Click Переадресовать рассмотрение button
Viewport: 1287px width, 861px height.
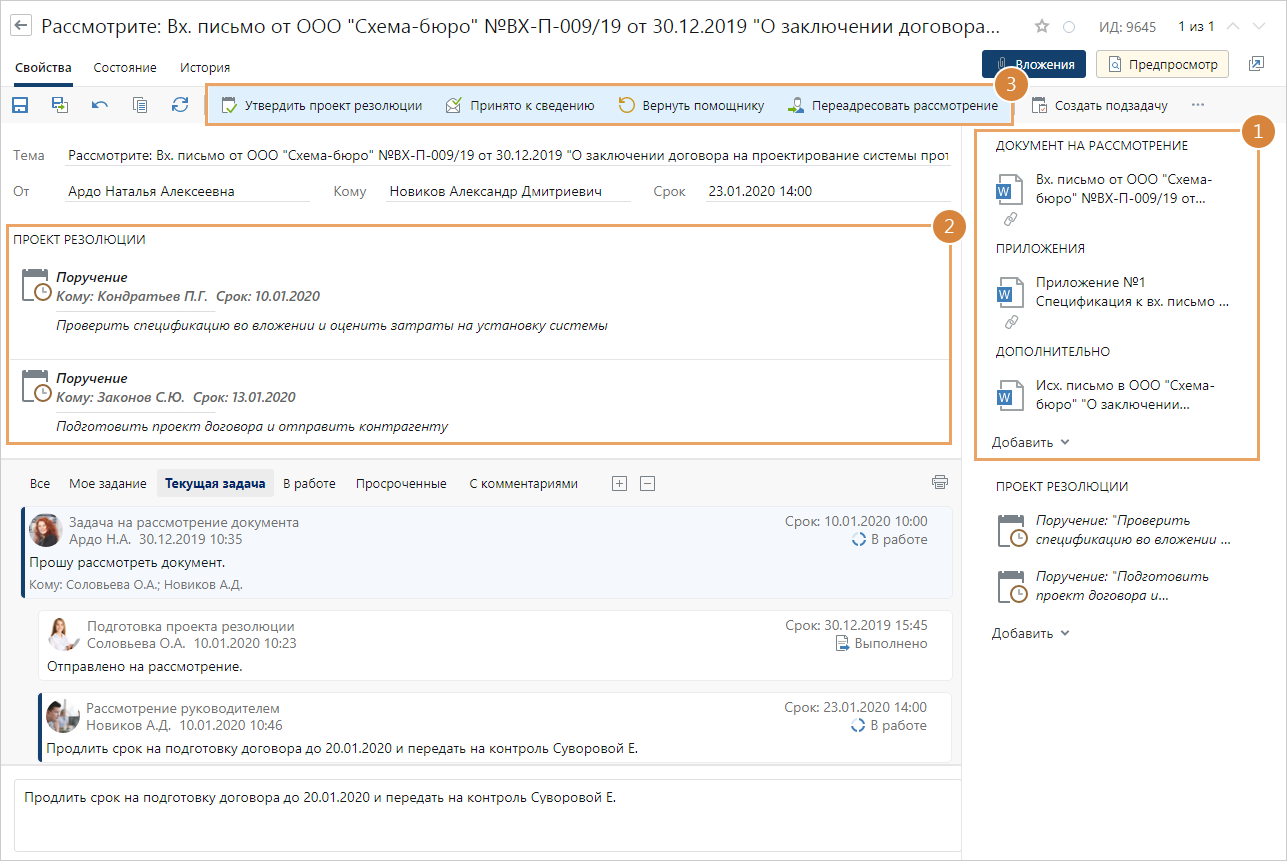pos(892,105)
